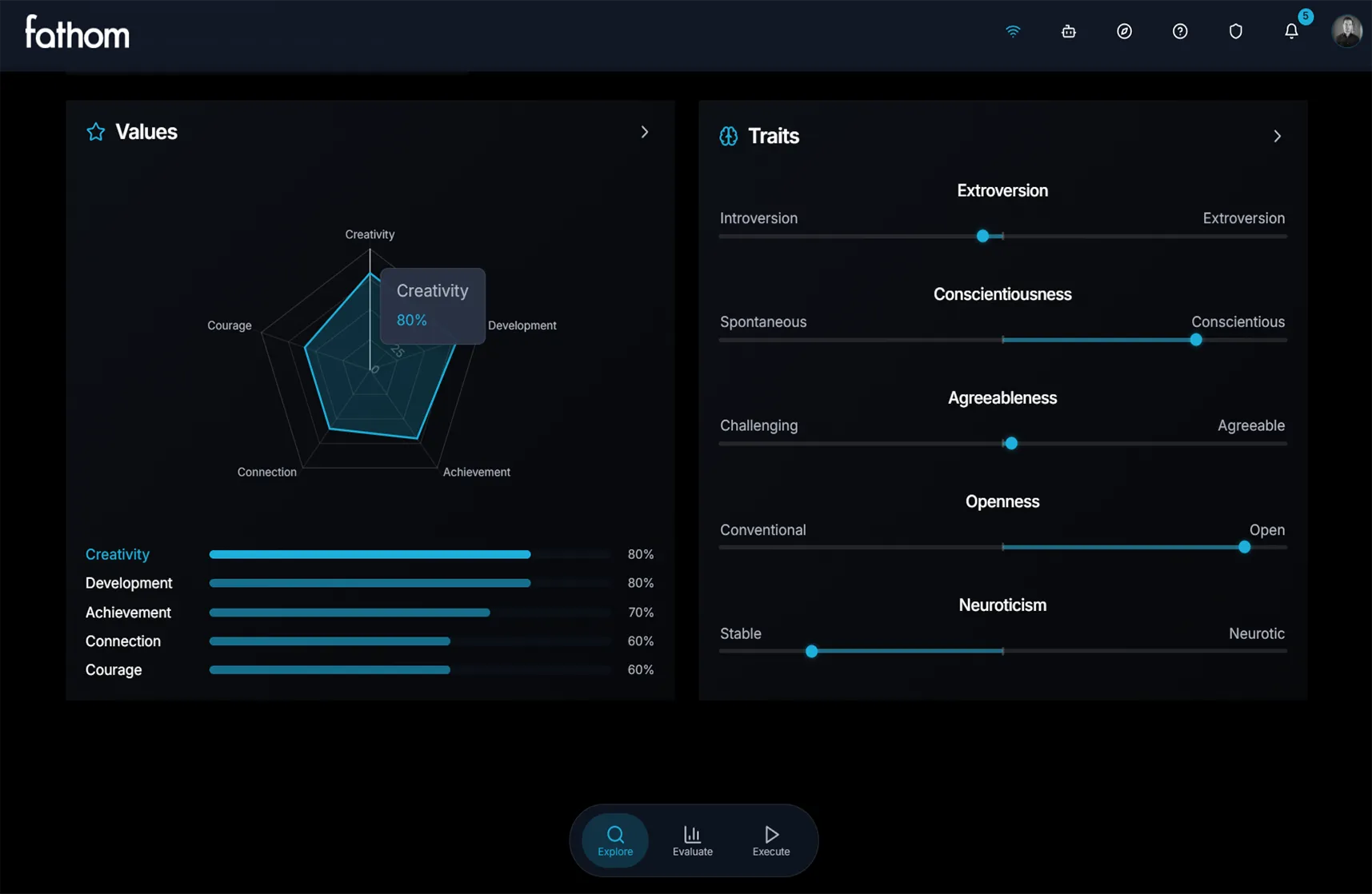Screen dimensions: 1372x894
Task: Click the Courage row in the values list
Action: pos(113,669)
